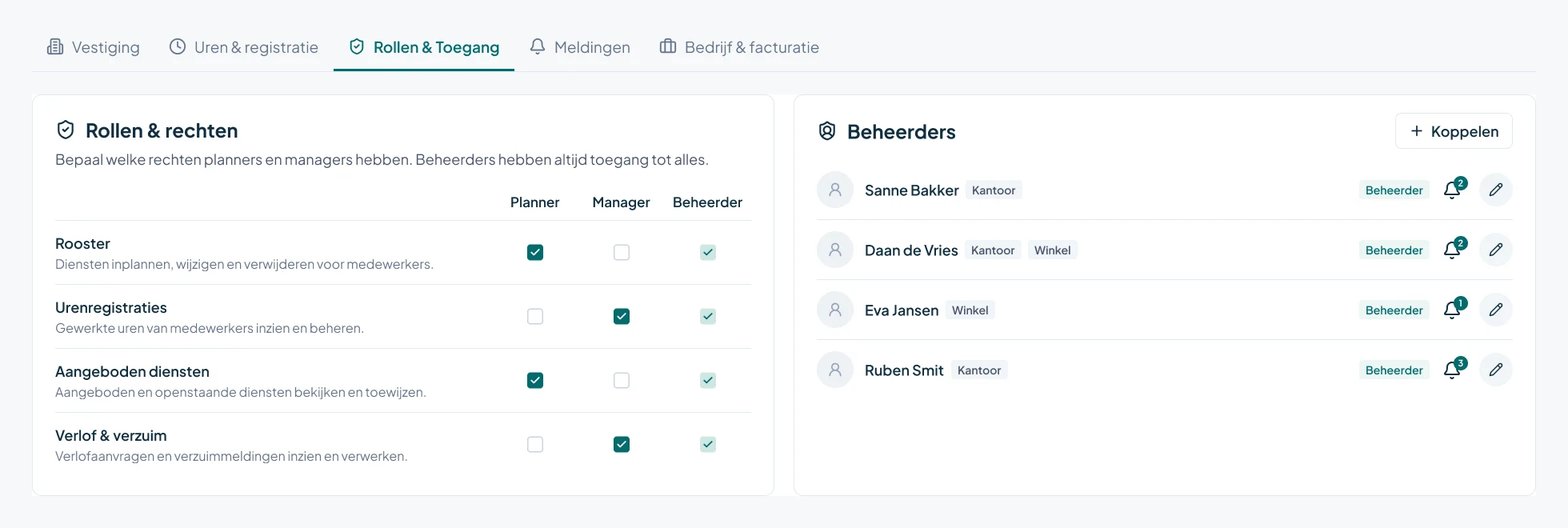Open notifications bell for Ruben Smit
The image size is (1568, 528).
(1453, 370)
